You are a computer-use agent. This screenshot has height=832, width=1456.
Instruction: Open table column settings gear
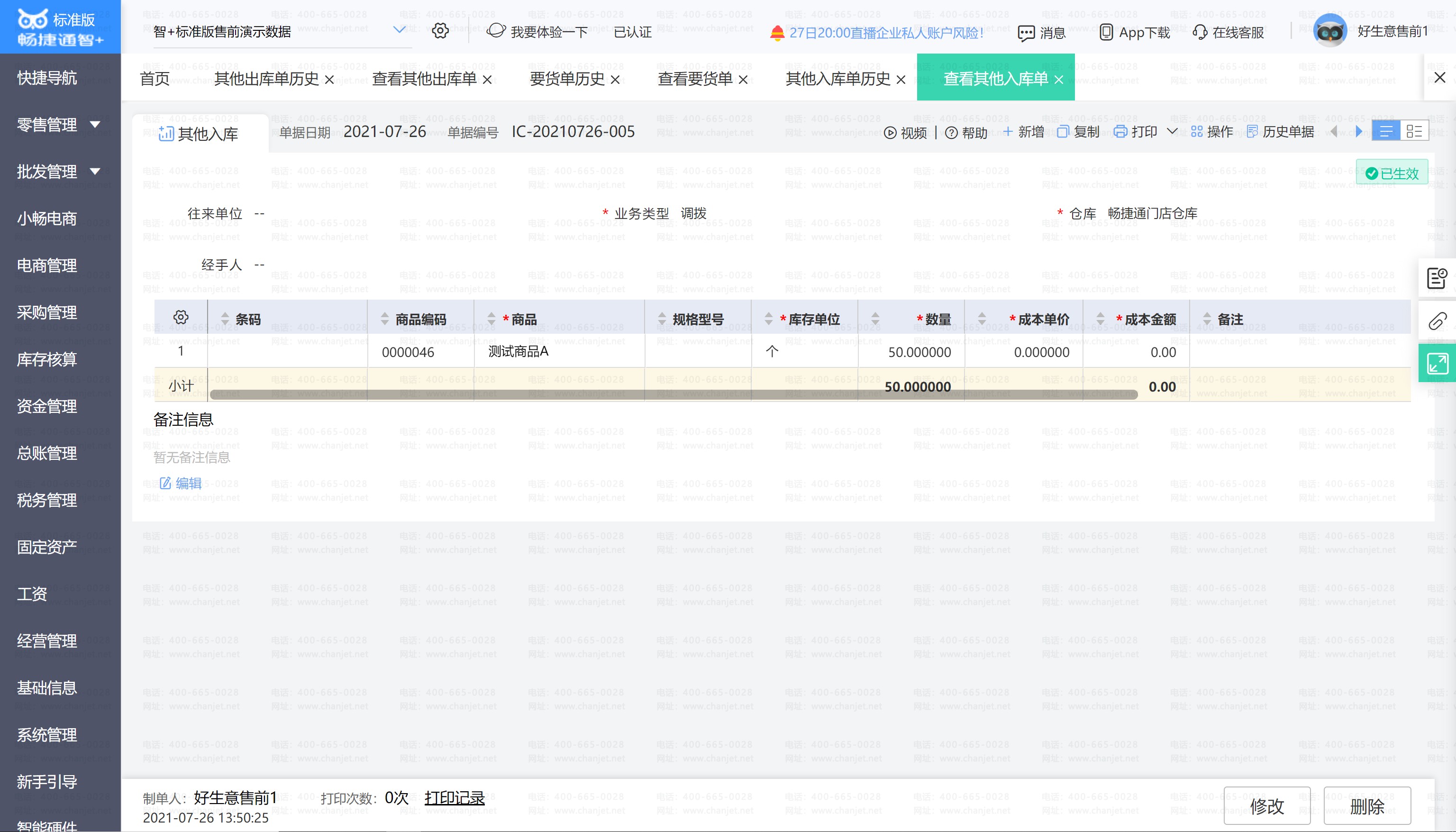pyautogui.click(x=181, y=317)
